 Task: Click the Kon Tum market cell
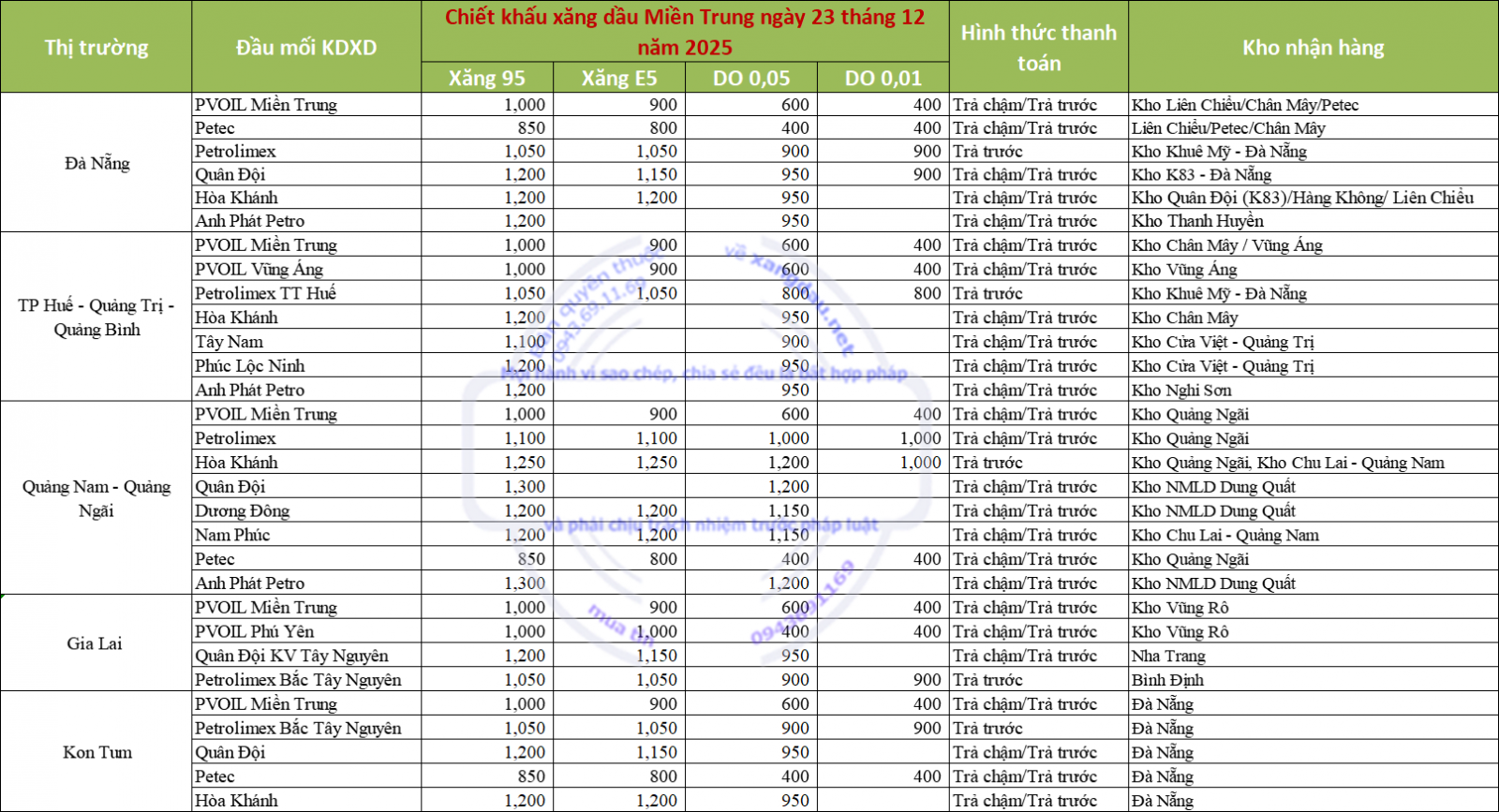pyautogui.click(x=96, y=752)
